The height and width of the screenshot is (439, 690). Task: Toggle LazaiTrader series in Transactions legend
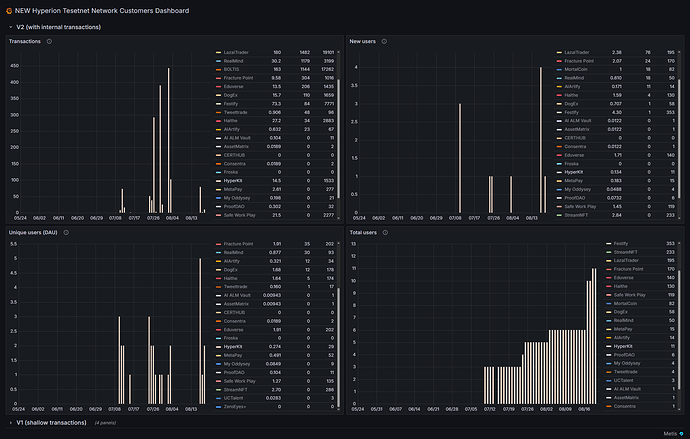[238, 51]
